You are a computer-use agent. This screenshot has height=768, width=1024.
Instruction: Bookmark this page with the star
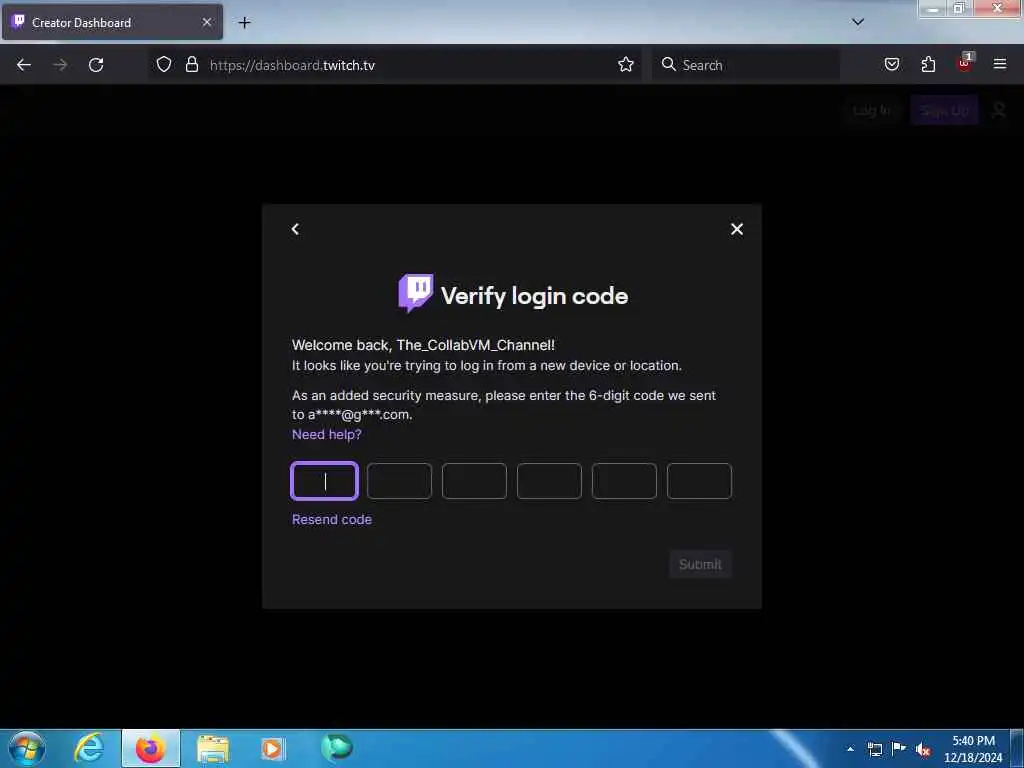tap(626, 65)
